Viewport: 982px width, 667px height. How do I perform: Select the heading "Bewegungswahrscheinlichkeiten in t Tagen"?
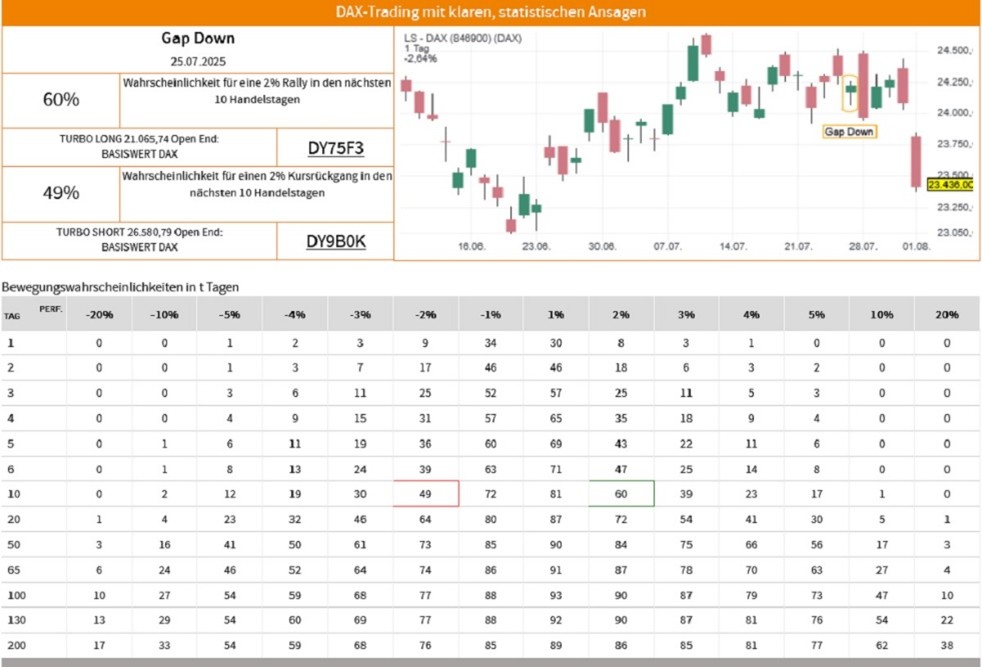(x=120, y=287)
